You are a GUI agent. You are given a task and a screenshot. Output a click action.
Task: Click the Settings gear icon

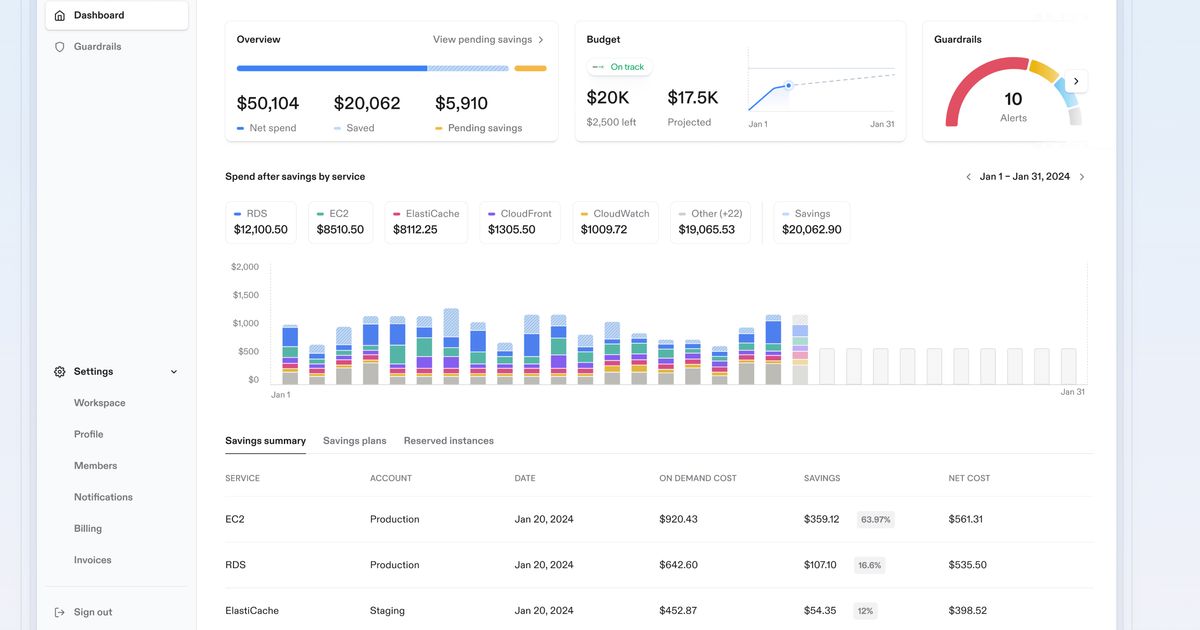pyautogui.click(x=60, y=372)
